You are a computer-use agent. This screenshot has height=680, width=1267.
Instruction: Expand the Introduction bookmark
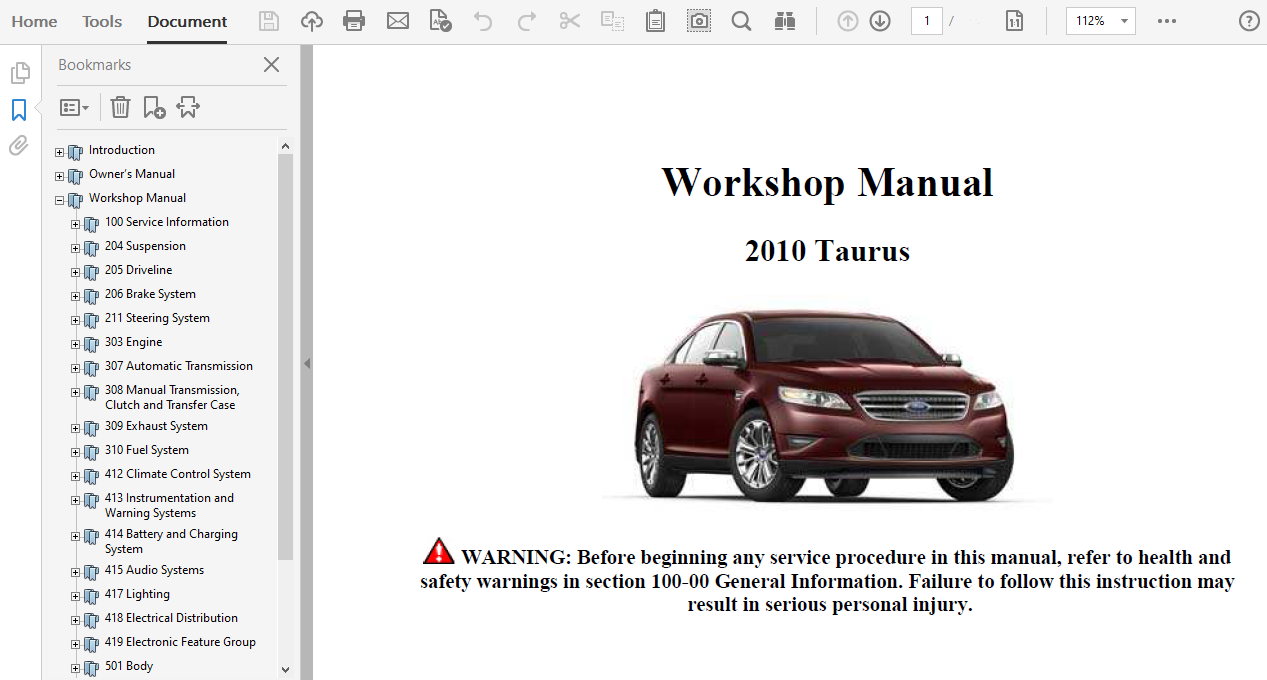pyautogui.click(x=60, y=152)
